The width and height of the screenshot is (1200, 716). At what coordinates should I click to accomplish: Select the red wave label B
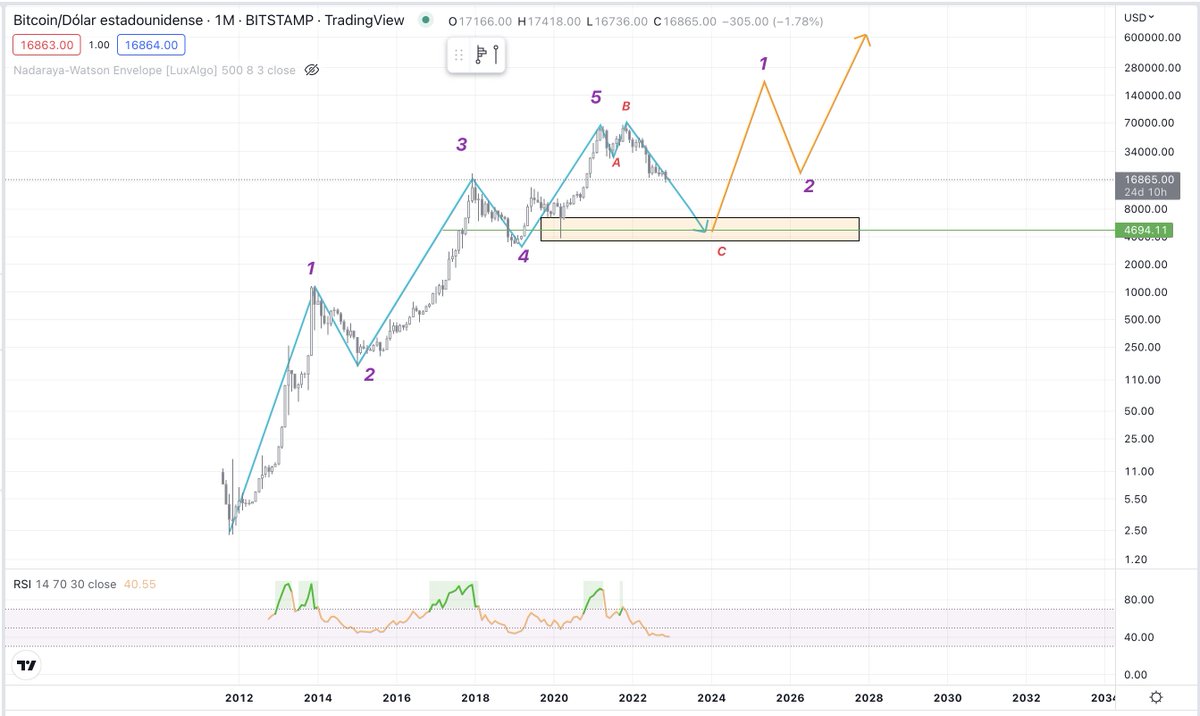pos(626,106)
